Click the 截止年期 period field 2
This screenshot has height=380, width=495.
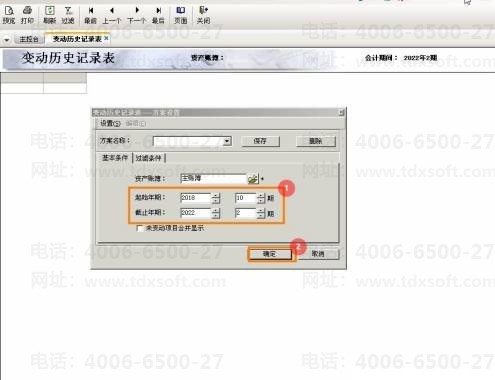coord(246,213)
